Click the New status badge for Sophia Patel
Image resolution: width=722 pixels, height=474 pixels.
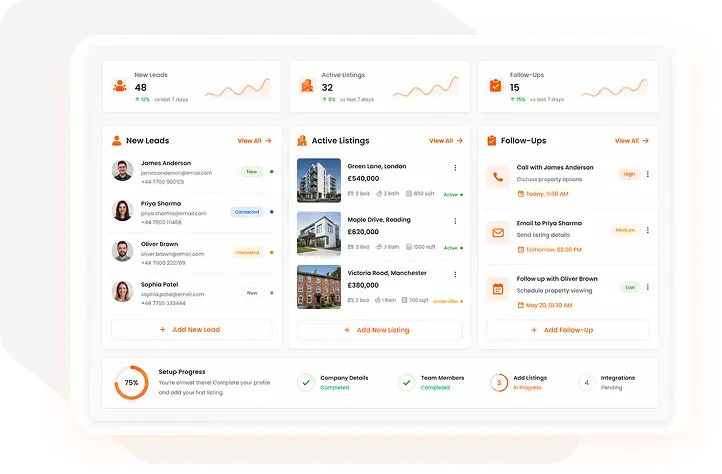(252, 293)
